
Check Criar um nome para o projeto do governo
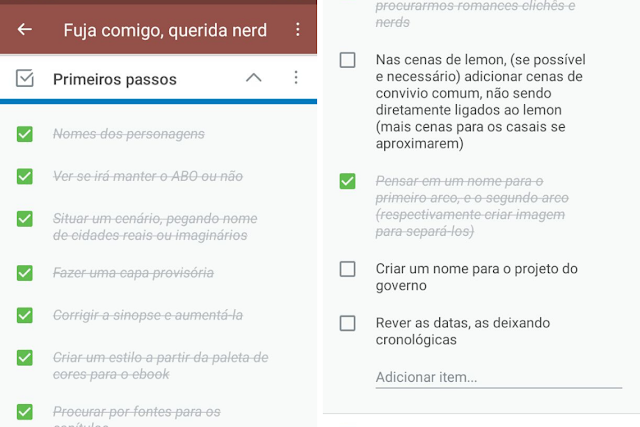[x=347, y=269]
